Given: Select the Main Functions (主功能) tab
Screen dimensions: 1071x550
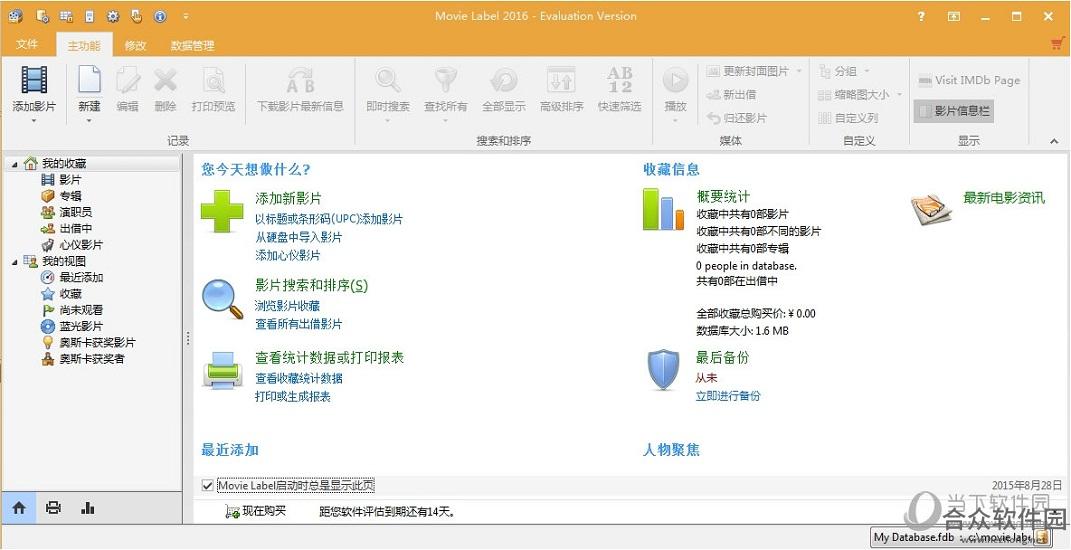Looking at the screenshot, I should [x=84, y=45].
